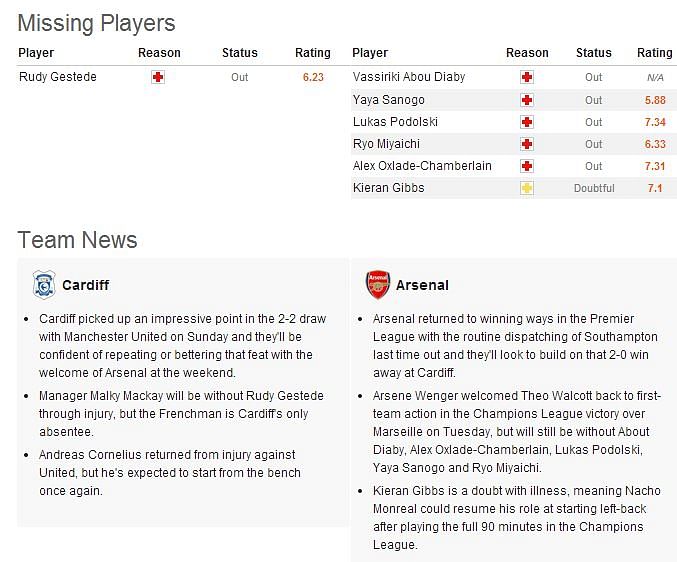Click Rudy Gestede's red injury cross icon
Screen dimensions: 677x562
[x=158, y=77]
